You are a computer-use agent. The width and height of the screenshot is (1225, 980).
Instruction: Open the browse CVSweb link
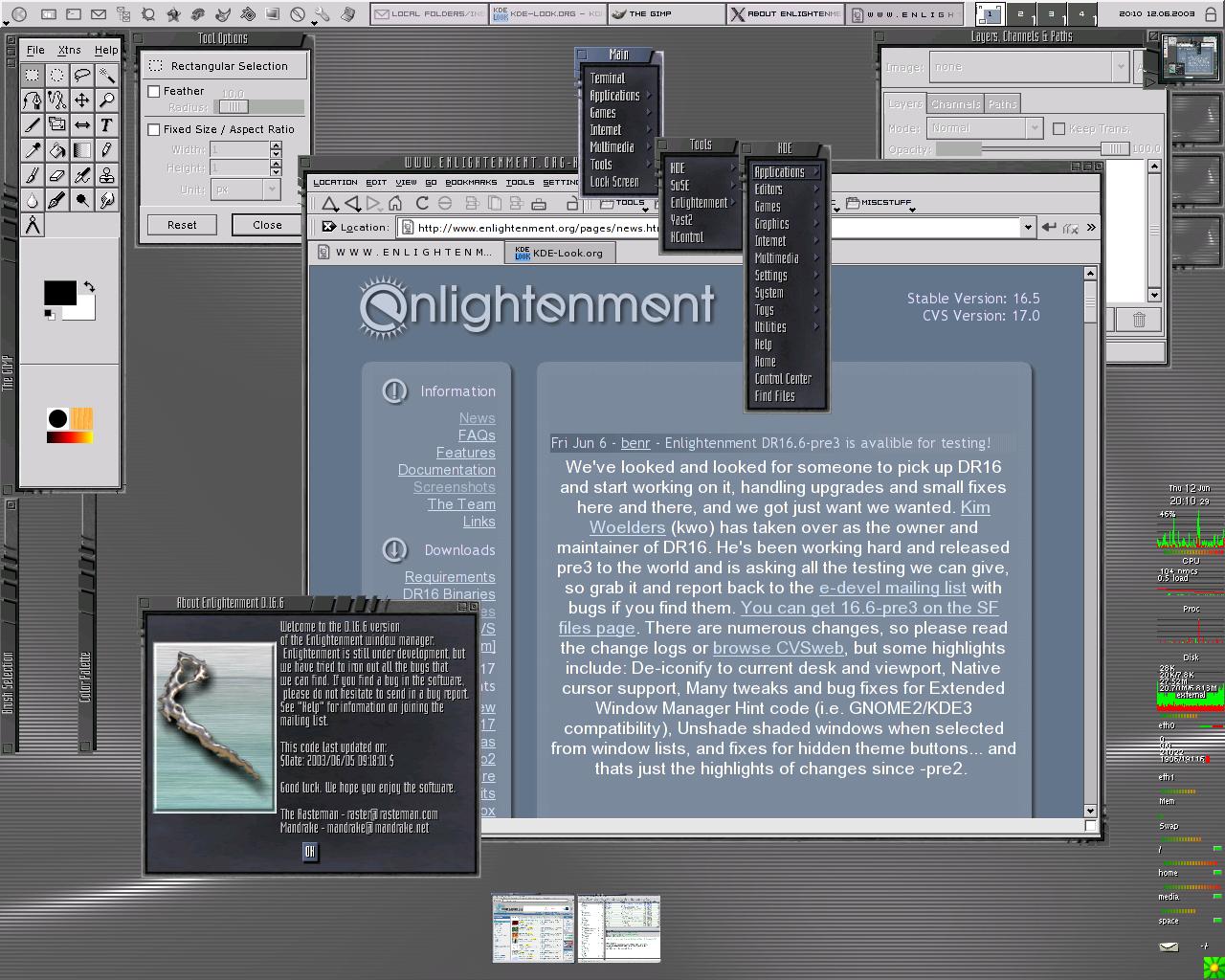pyautogui.click(x=778, y=648)
